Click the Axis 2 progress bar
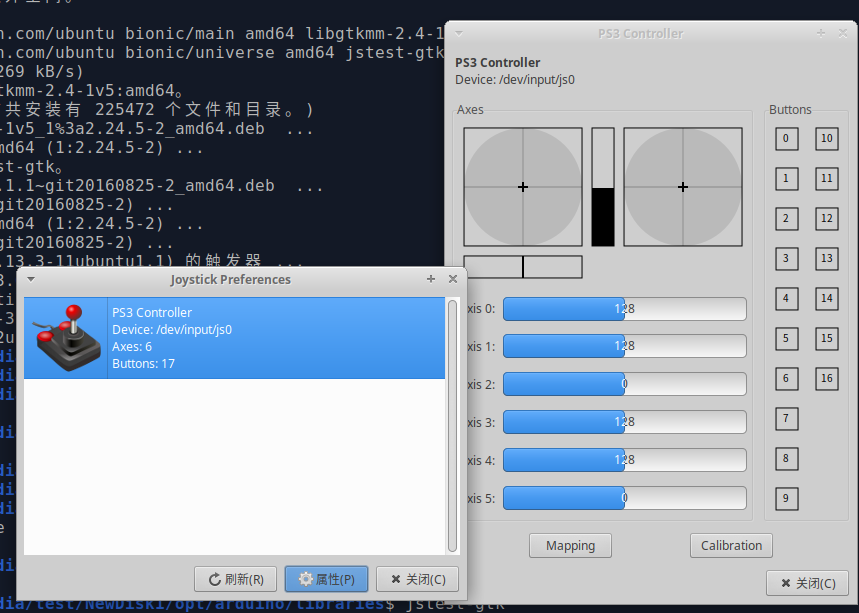 (x=625, y=384)
